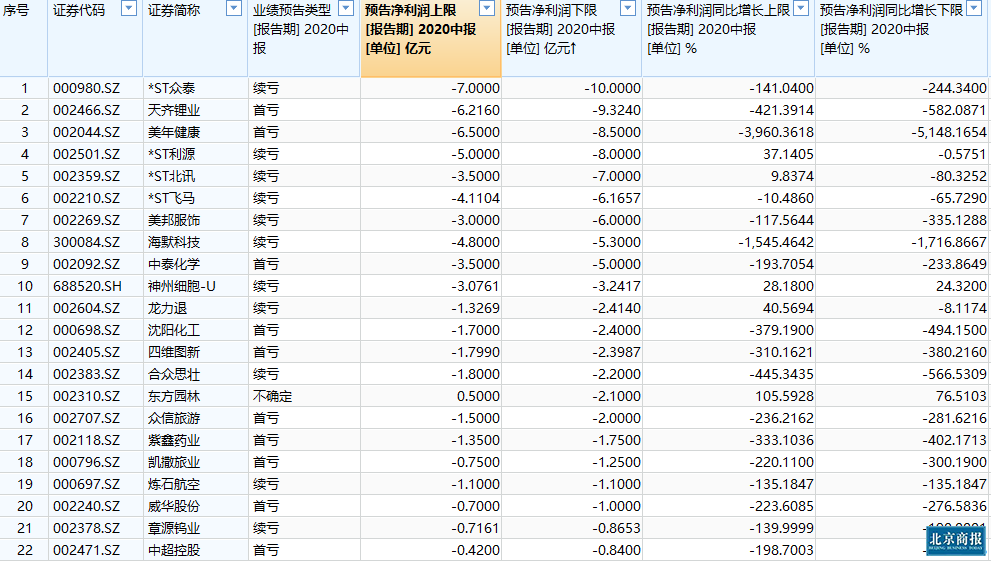Click upper profit value -7.0000
Screen dimensions: 991x561
475,88
